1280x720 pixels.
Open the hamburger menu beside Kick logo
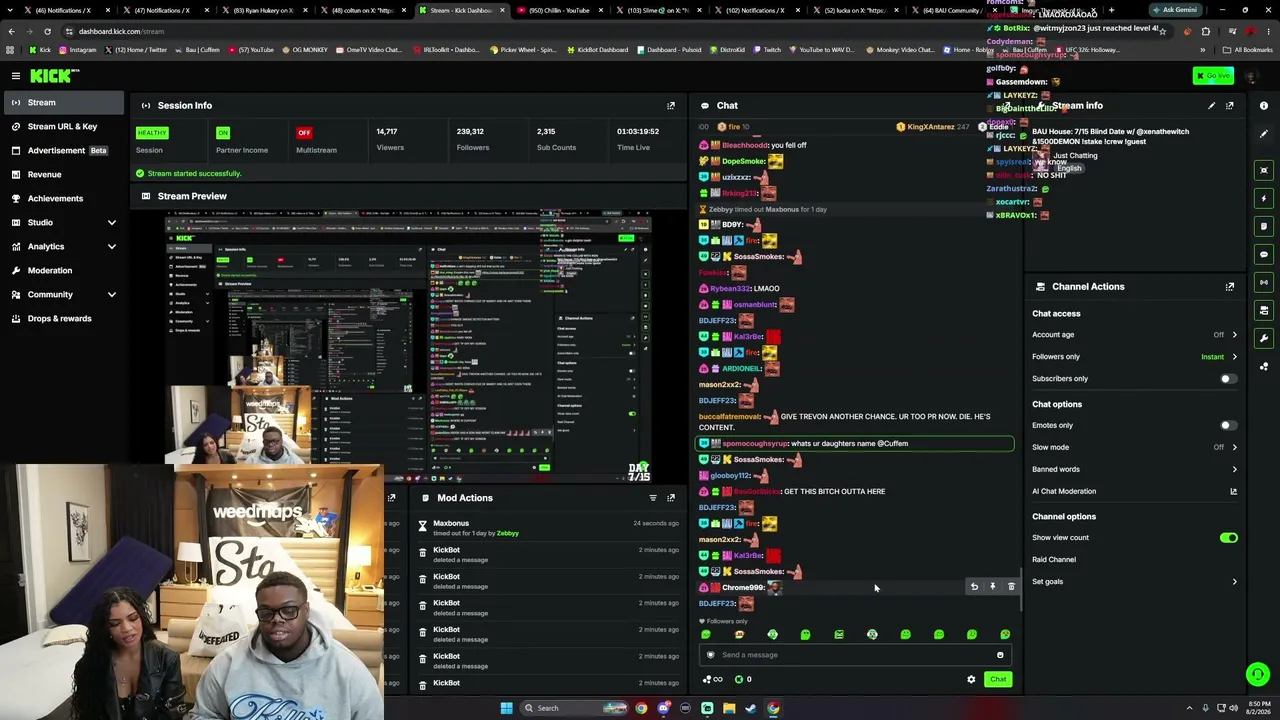point(16,76)
